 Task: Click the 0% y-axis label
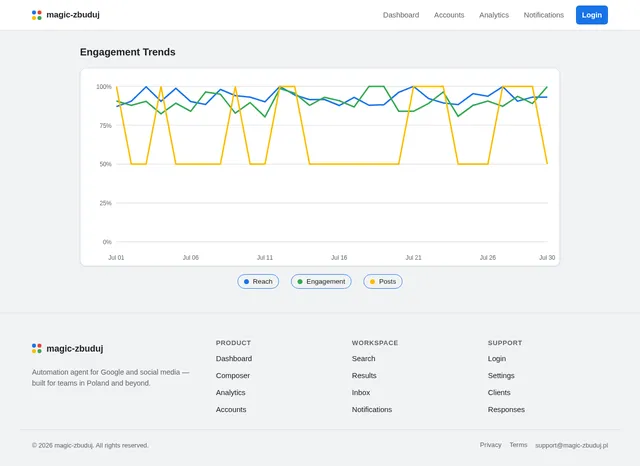[107, 242]
